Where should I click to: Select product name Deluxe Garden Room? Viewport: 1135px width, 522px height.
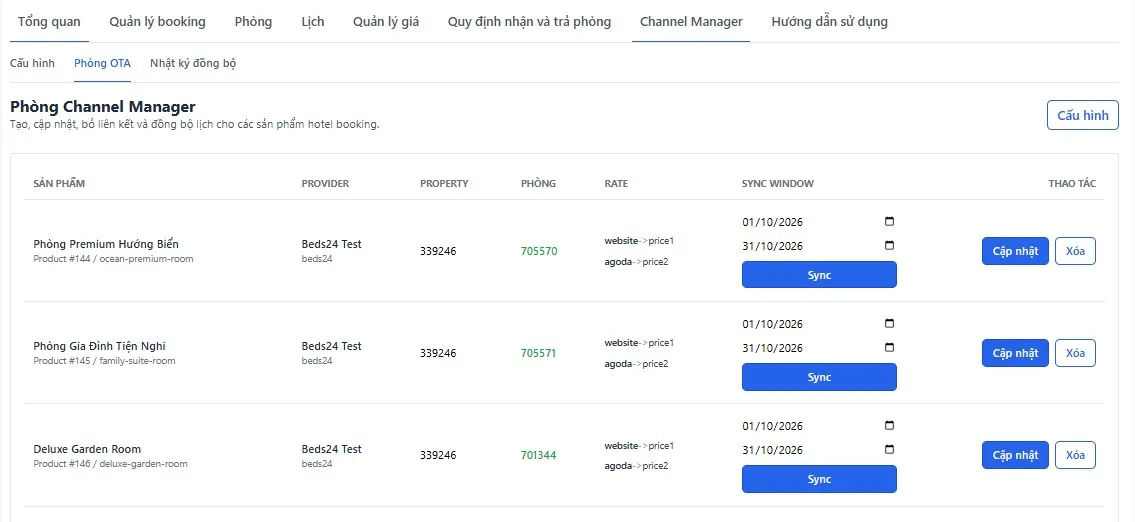tap(88, 449)
